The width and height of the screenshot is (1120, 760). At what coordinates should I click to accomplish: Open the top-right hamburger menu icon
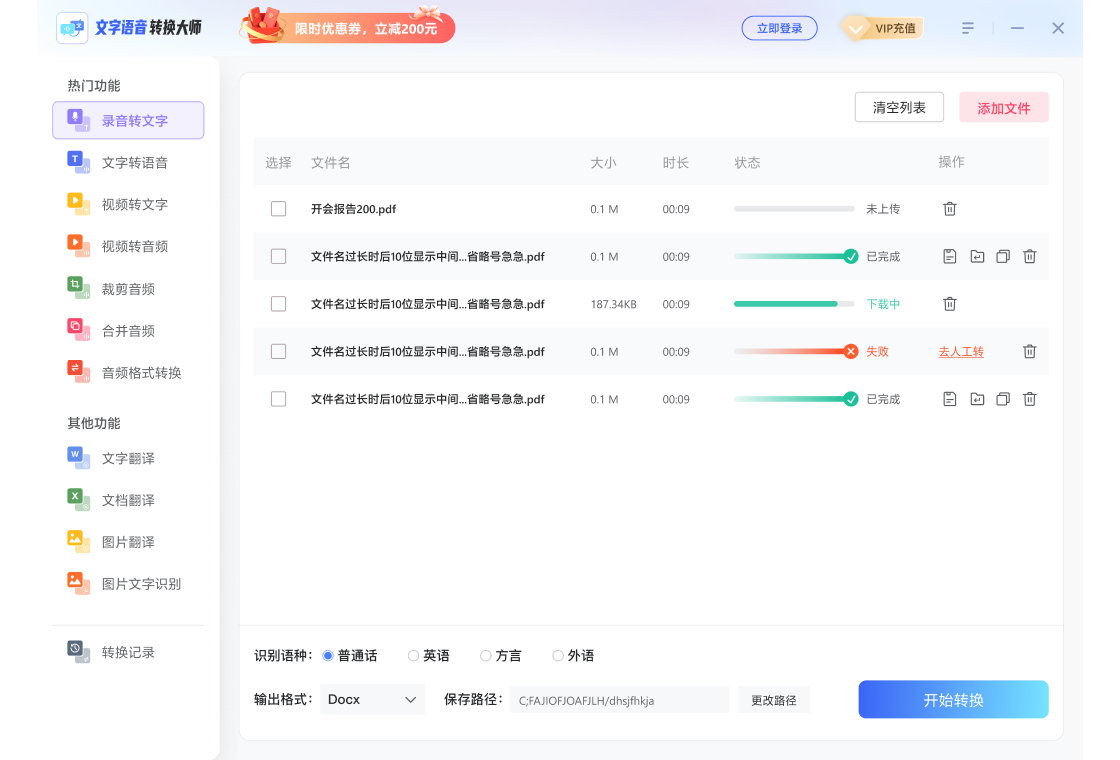click(x=967, y=28)
